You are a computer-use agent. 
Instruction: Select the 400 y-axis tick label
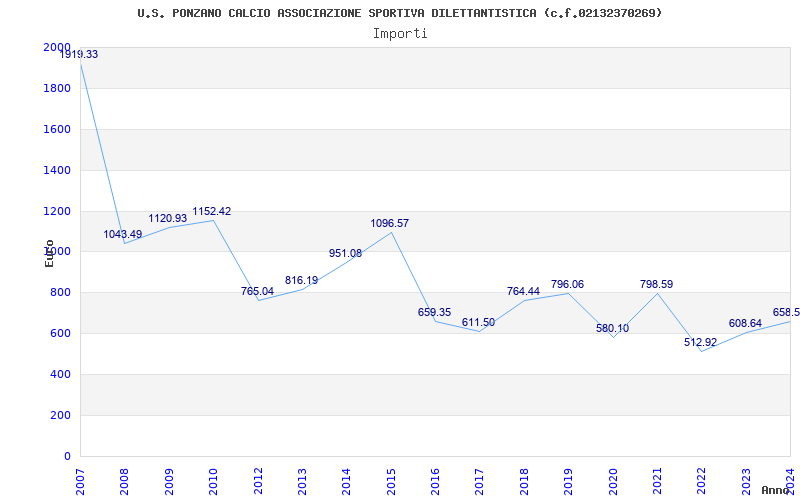tap(60, 374)
